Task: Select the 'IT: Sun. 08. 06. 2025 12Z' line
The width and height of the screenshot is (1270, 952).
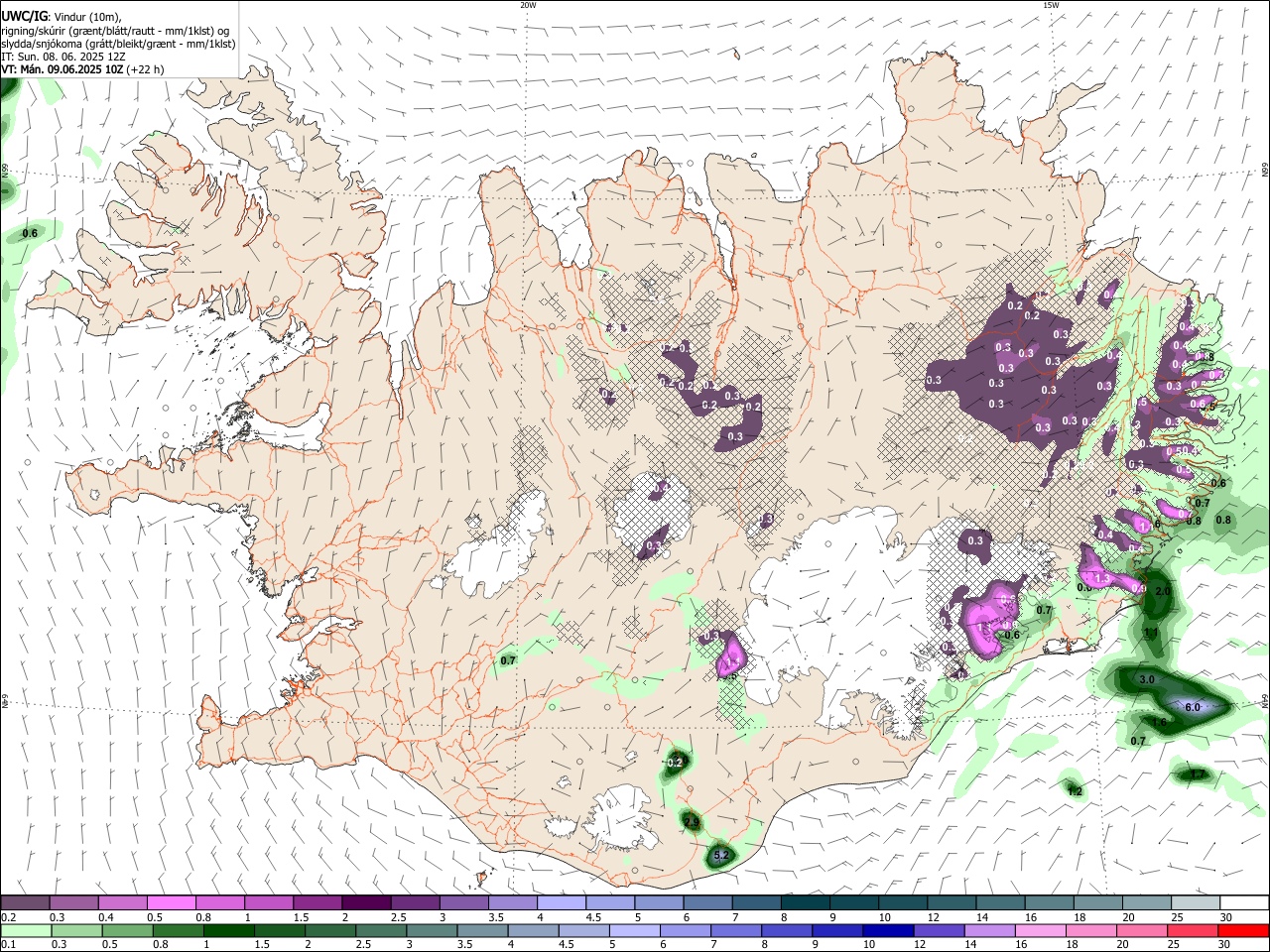Action: pyautogui.click(x=63, y=57)
